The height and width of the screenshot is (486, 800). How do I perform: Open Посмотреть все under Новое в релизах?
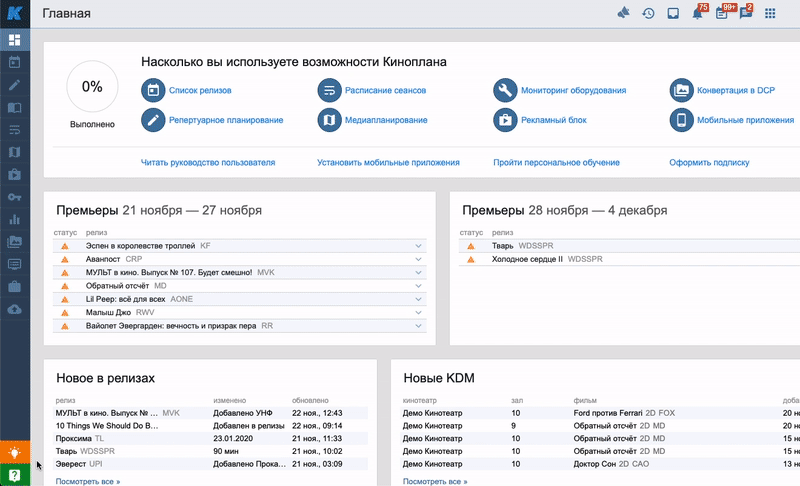pos(88,481)
